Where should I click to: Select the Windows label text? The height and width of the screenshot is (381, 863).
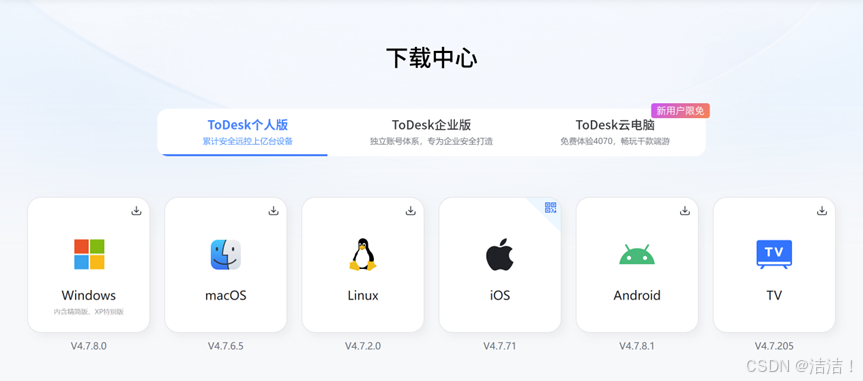89,295
